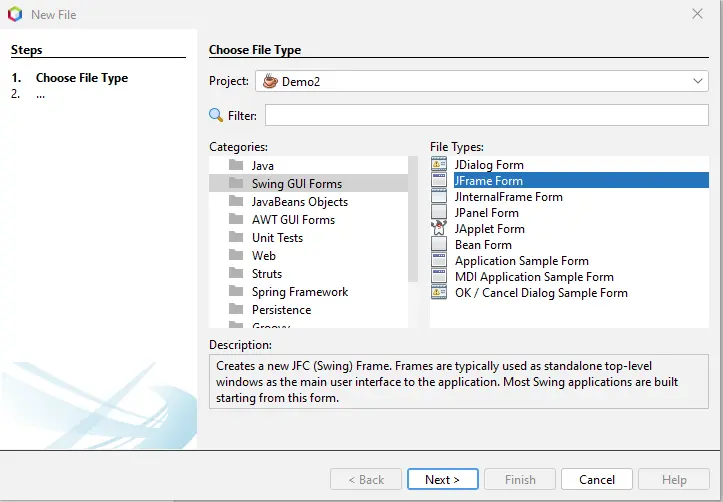
Task: Click inside the Filter text field
Action: pyautogui.click(x=486, y=115)
